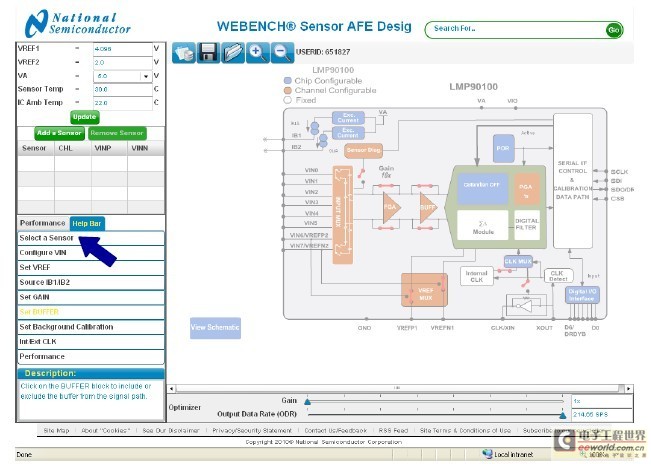The image size is (651, 464).
Task: Switch to the Help Bar tab
Action: [87, 223]
